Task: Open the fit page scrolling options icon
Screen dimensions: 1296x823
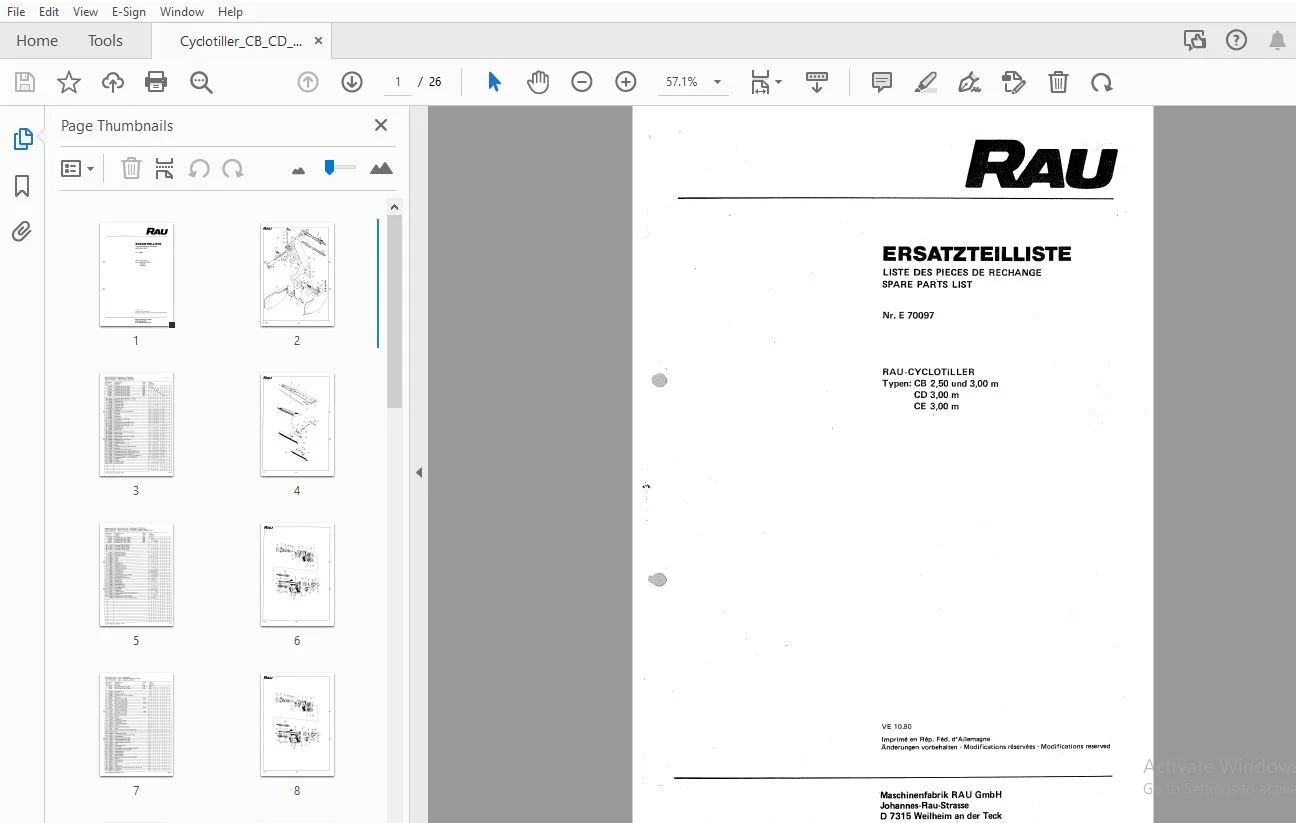Action: pyautogui.click(x=766, y=82)
